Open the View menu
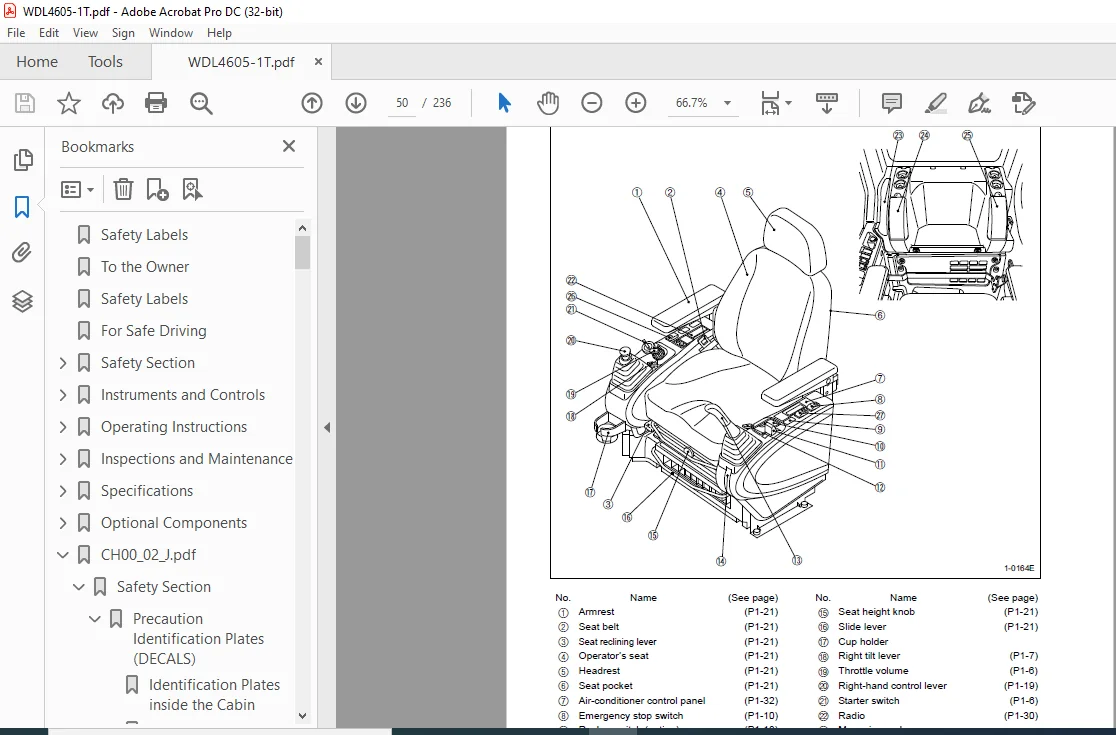Screen dimensions: 1116x735 click(85, 33)
